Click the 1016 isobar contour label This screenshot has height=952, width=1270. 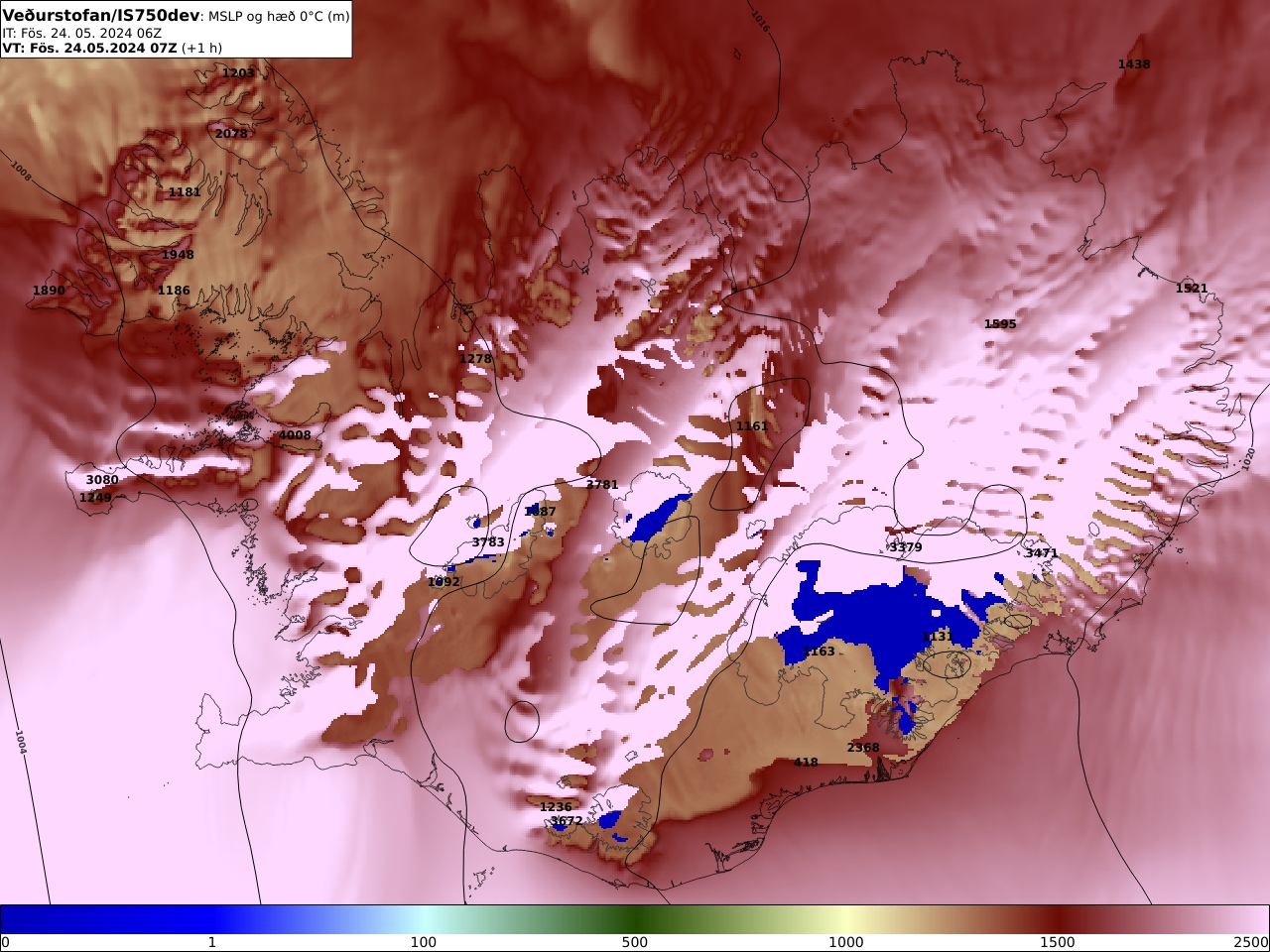pyautogui.click(x=760, y=20)
